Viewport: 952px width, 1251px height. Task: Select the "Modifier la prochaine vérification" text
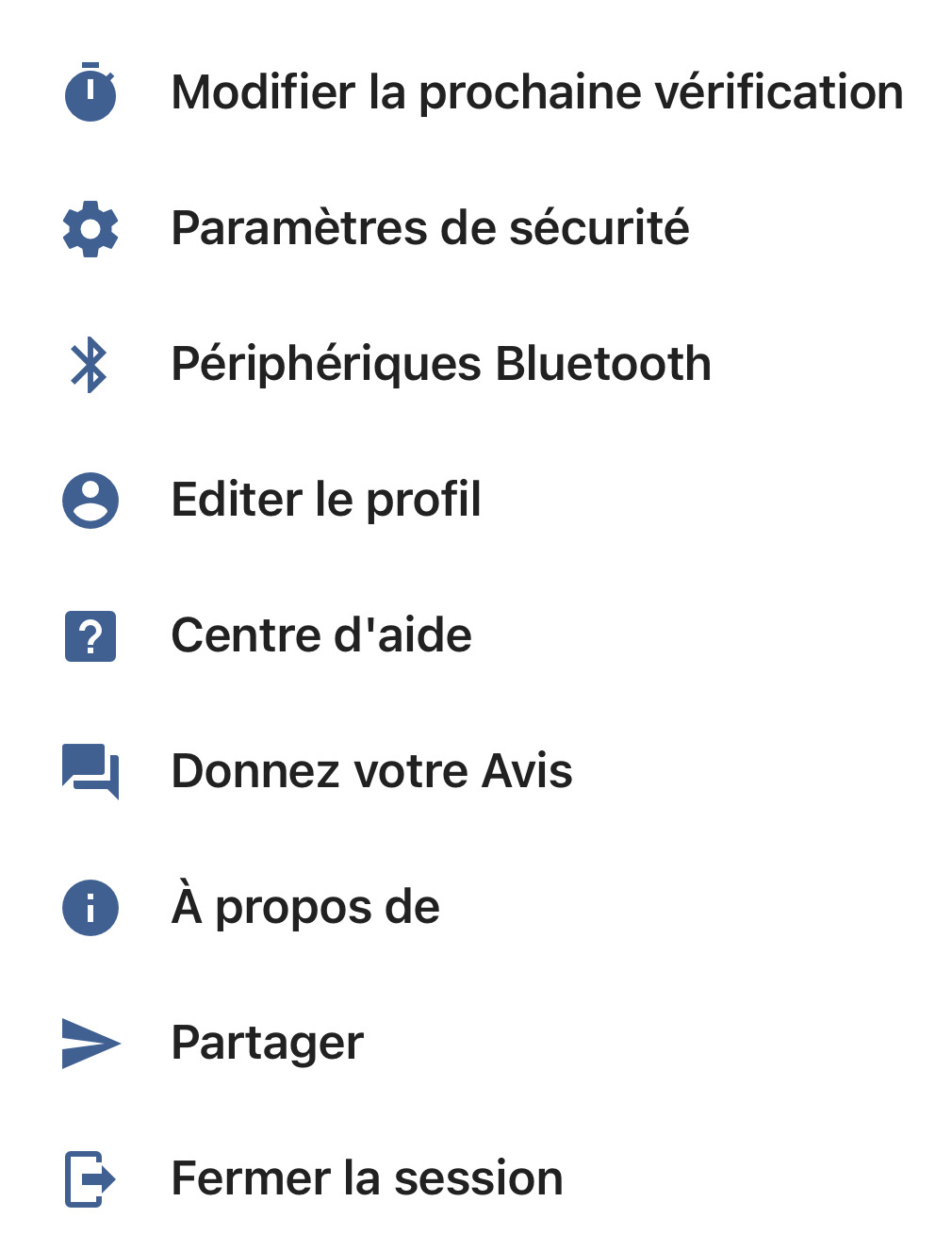pos(536,92)
